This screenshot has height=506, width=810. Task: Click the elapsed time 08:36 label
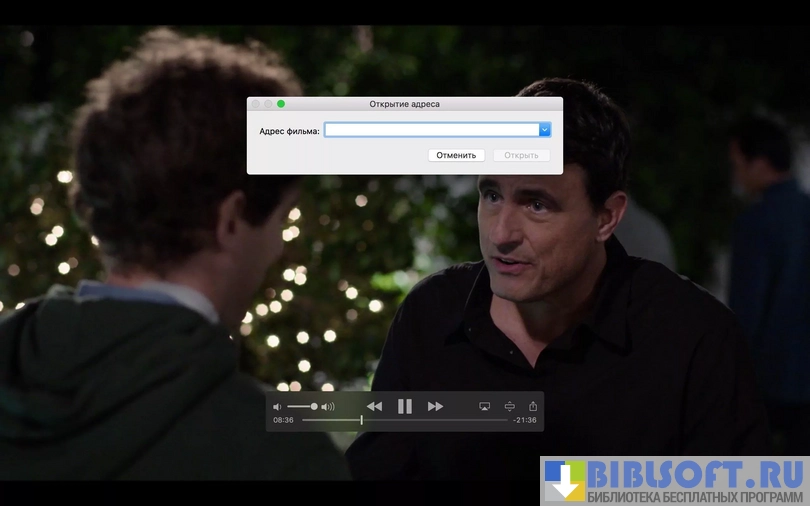coord(283,420)
